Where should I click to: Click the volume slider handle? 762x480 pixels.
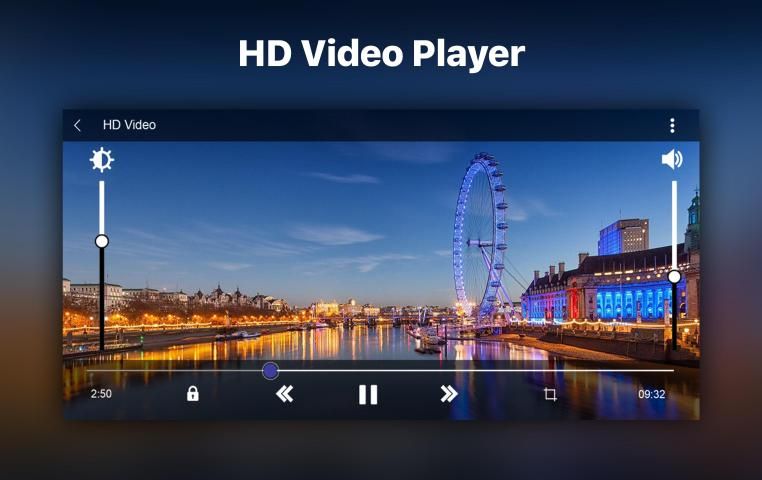click(674, 277)
